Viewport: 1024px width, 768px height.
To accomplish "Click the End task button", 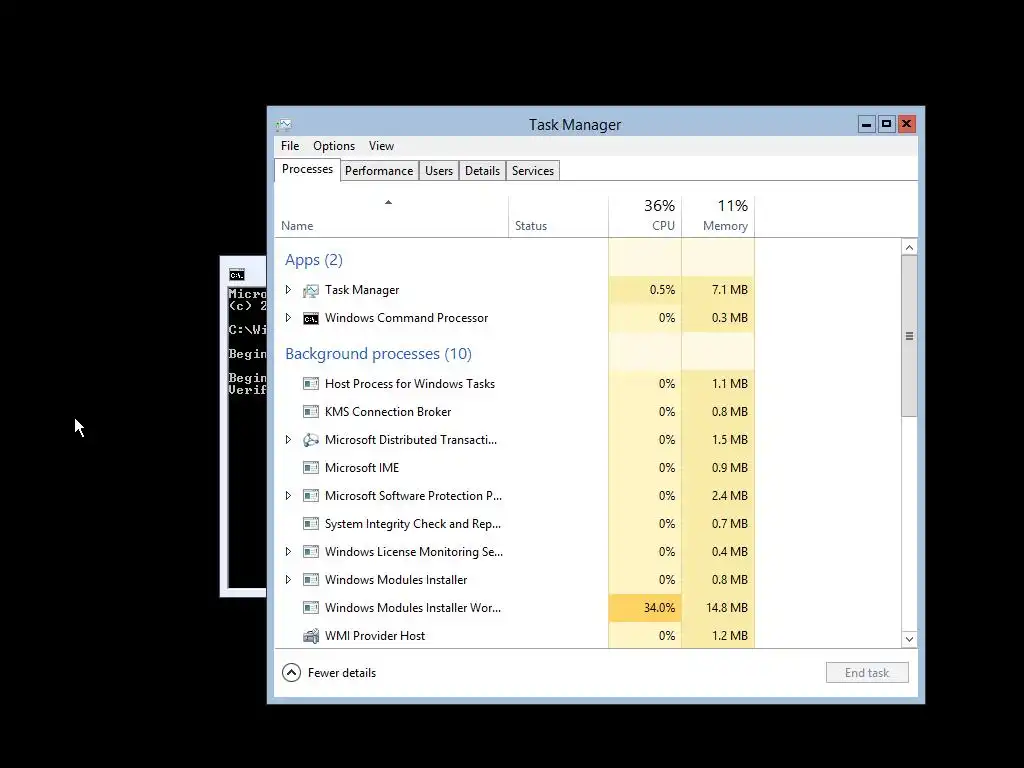I will pos(867,673).
